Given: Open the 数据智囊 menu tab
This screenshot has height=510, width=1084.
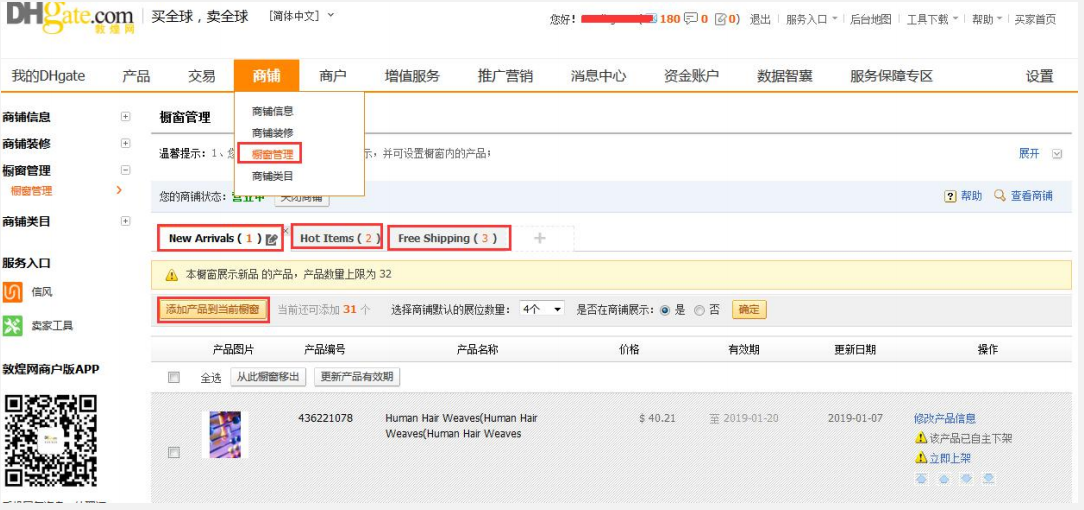Looking at the screenshot, I should coord(785,76).
